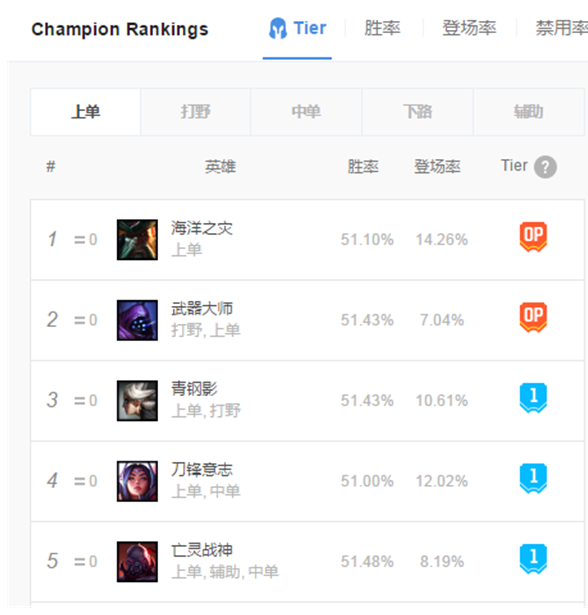The width and height of the screenshot is (588, 615).
Task: Click the 海洋之灾 champion portrait
Action: 137,240
